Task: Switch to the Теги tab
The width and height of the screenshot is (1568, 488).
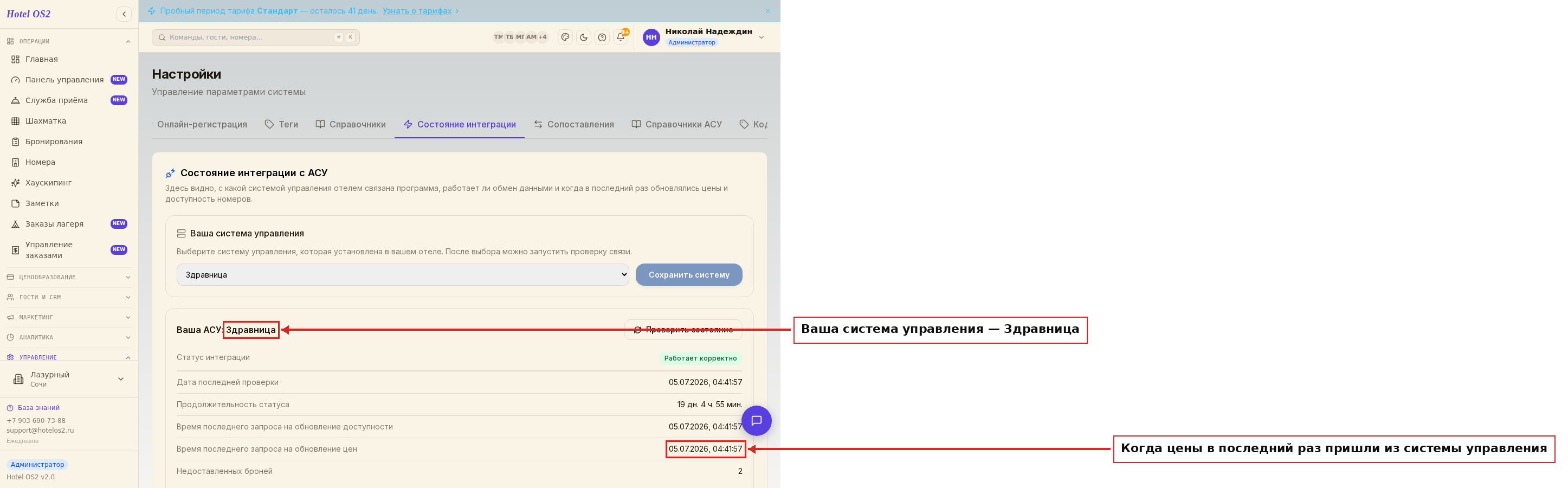Action: pos(281,124)
